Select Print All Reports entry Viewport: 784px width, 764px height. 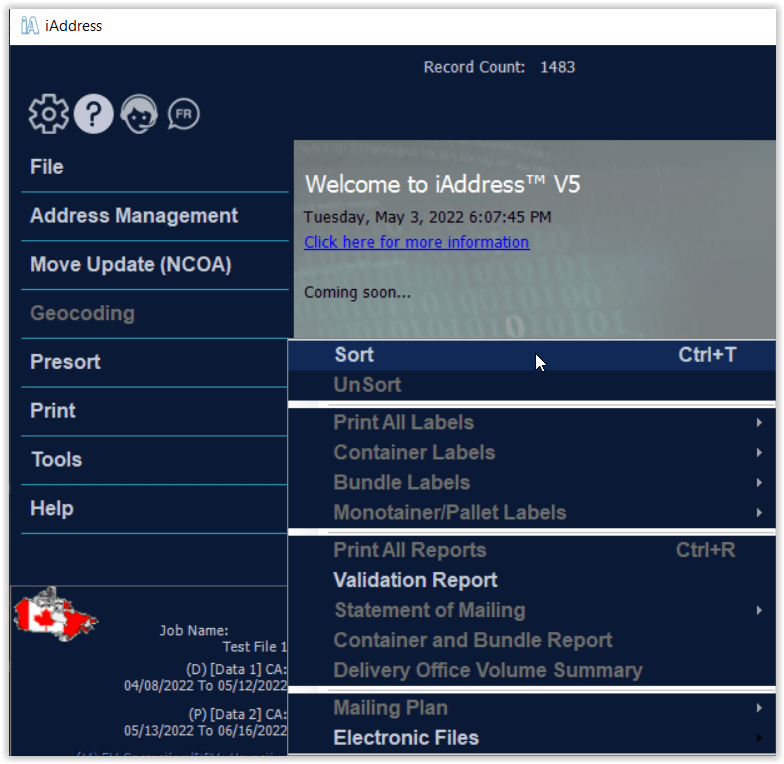tap(532, 550)
